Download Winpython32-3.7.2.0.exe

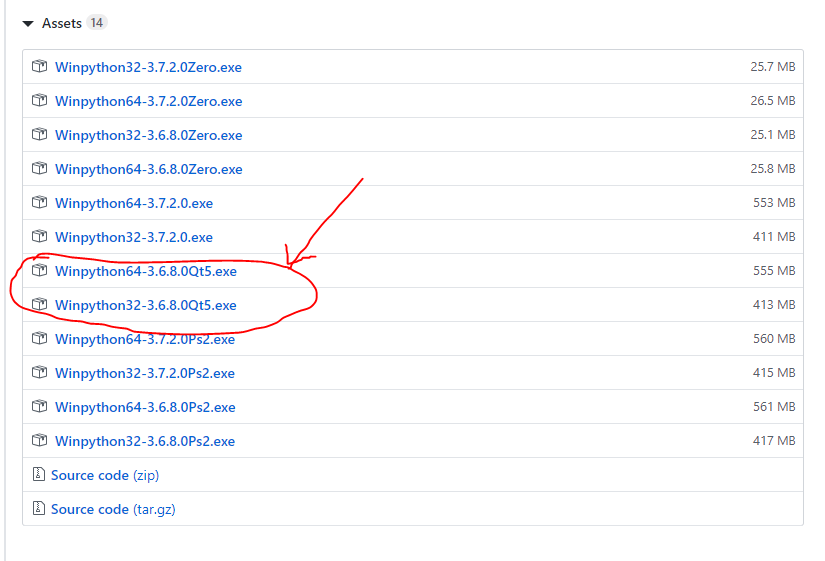point(134,237)
